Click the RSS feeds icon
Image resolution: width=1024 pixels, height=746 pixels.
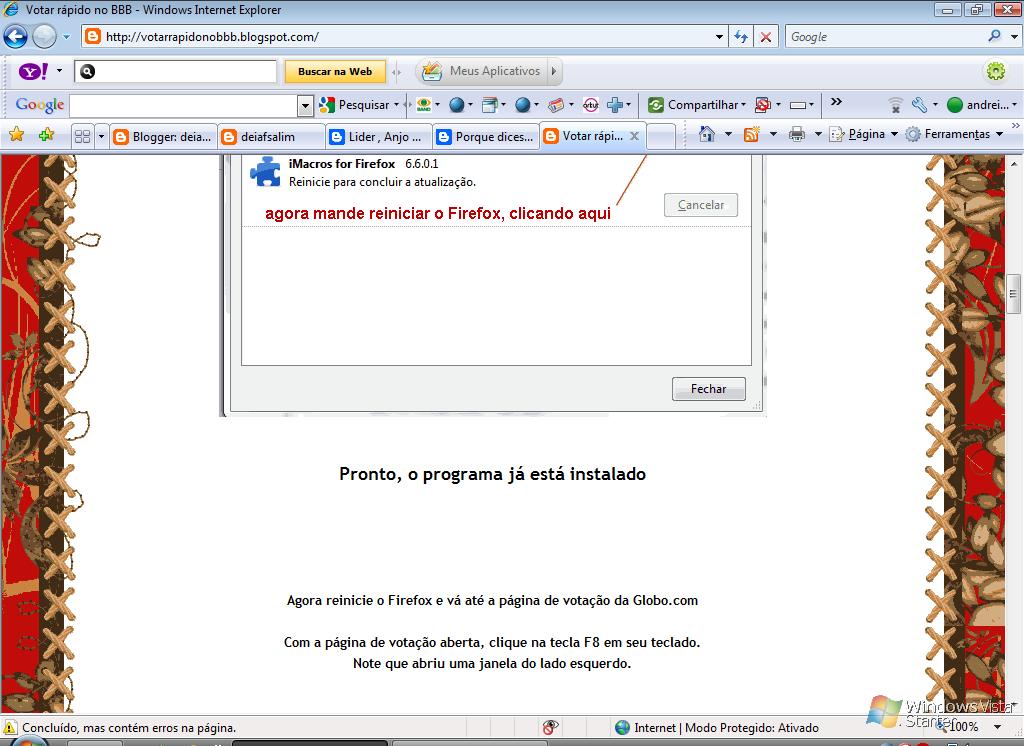752,134
